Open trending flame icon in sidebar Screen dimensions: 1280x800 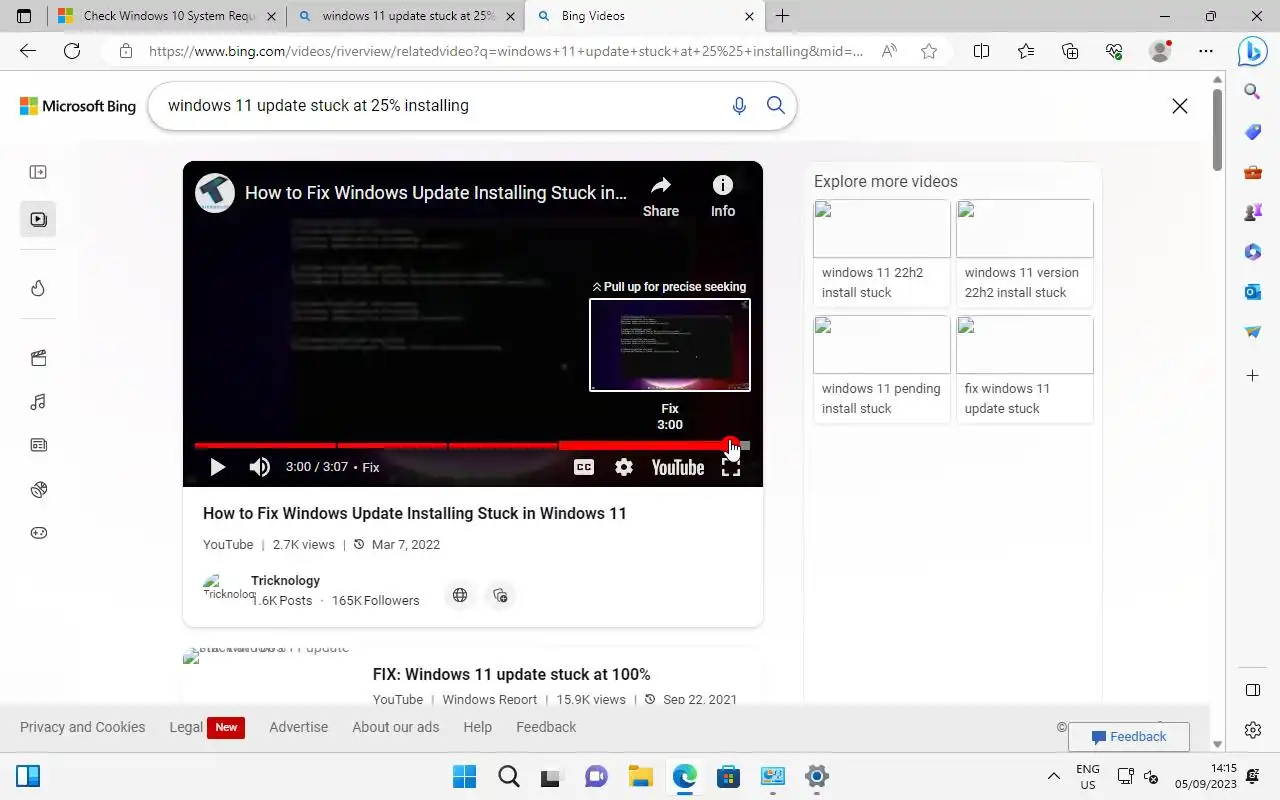coord(38,288)
